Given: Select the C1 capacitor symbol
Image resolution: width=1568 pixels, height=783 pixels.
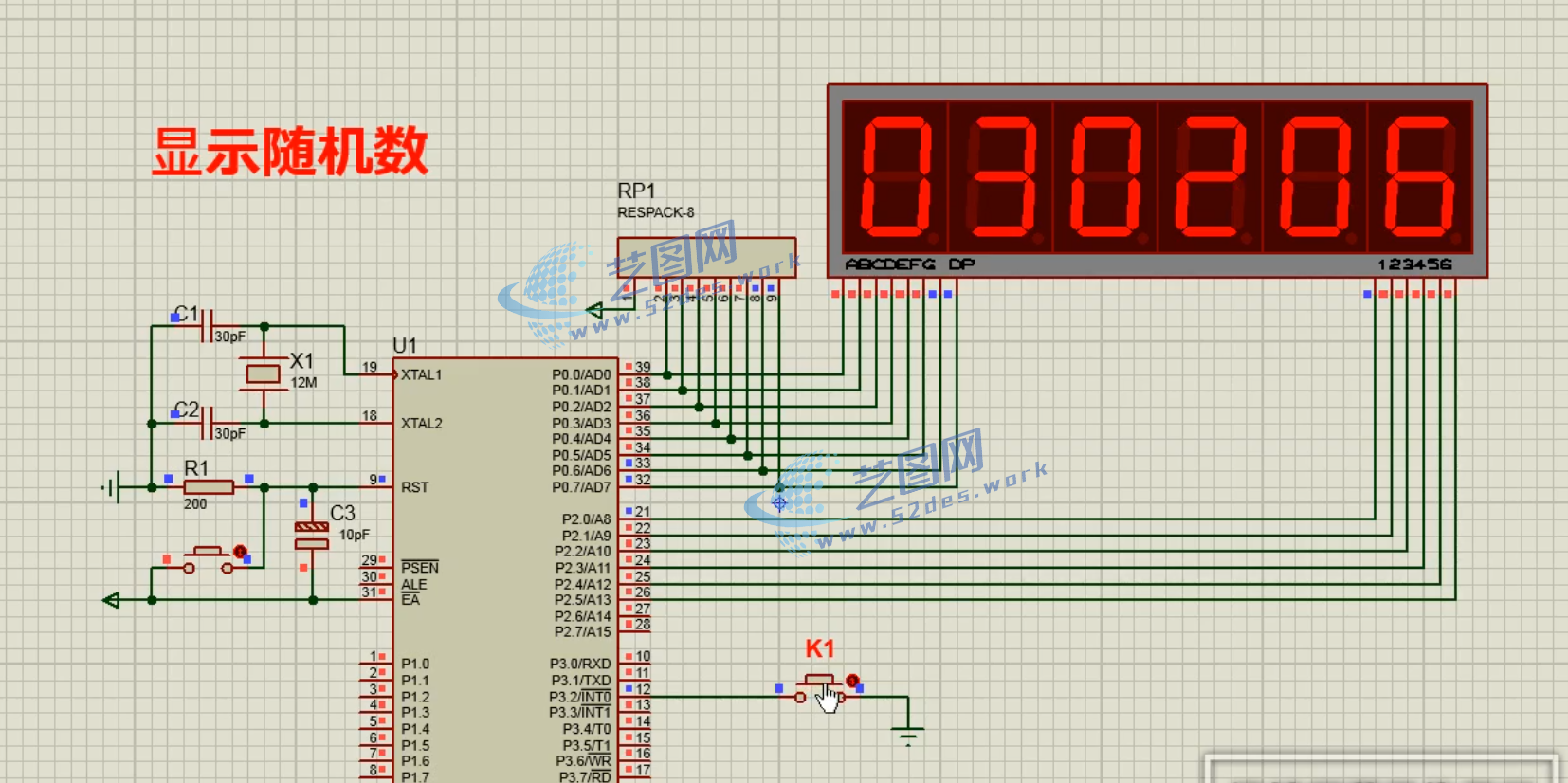Looking at the screenshot, I should pos(208,326).
